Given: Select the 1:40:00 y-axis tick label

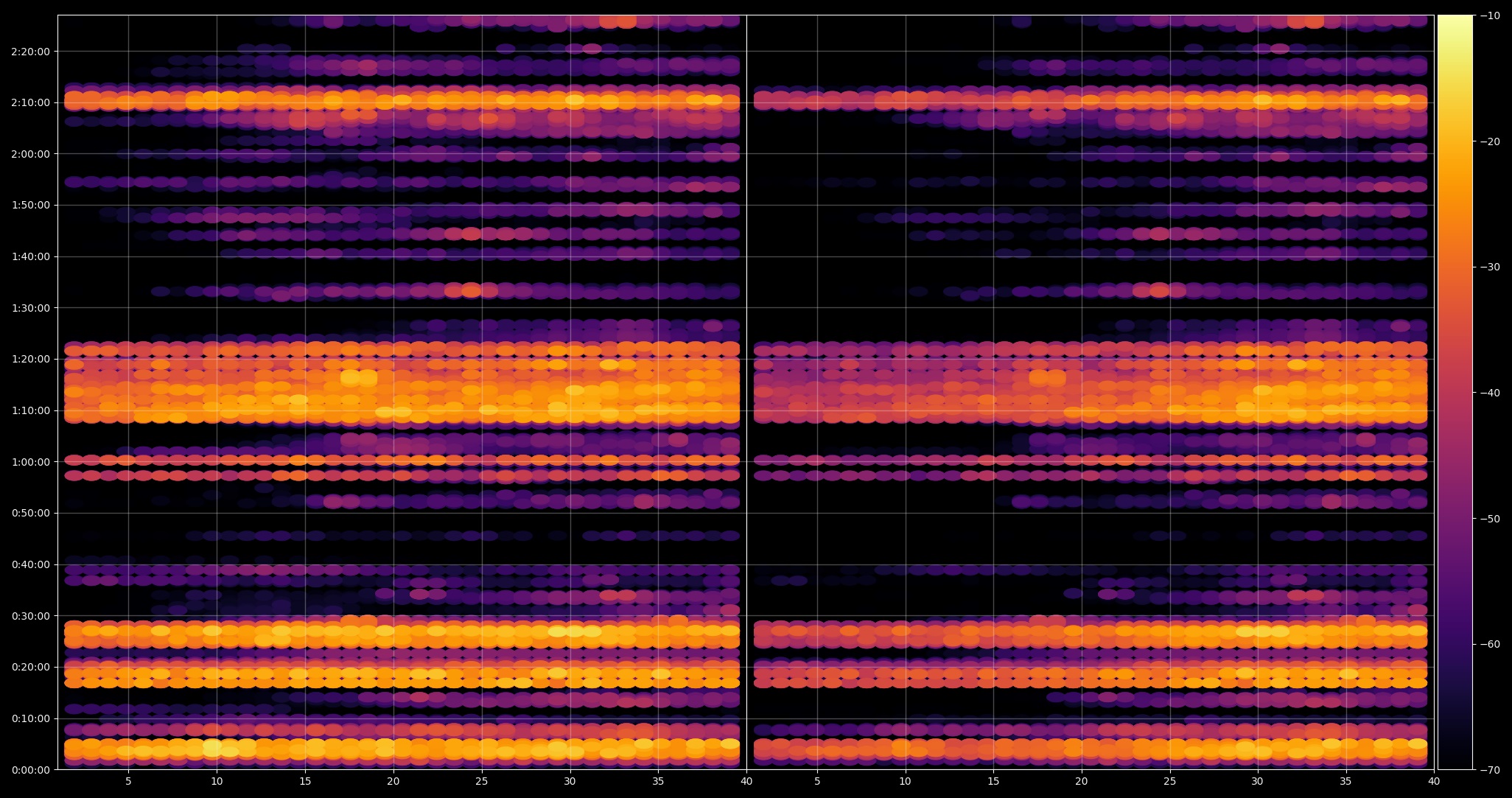Looking at the screenshot, I should click(30, 256).
